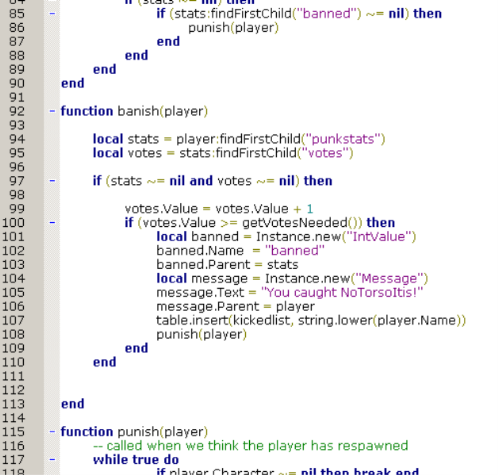Screen dimensions: 498x475
Task: Click the "punkstats" string literal
Action: coord(343,139)
